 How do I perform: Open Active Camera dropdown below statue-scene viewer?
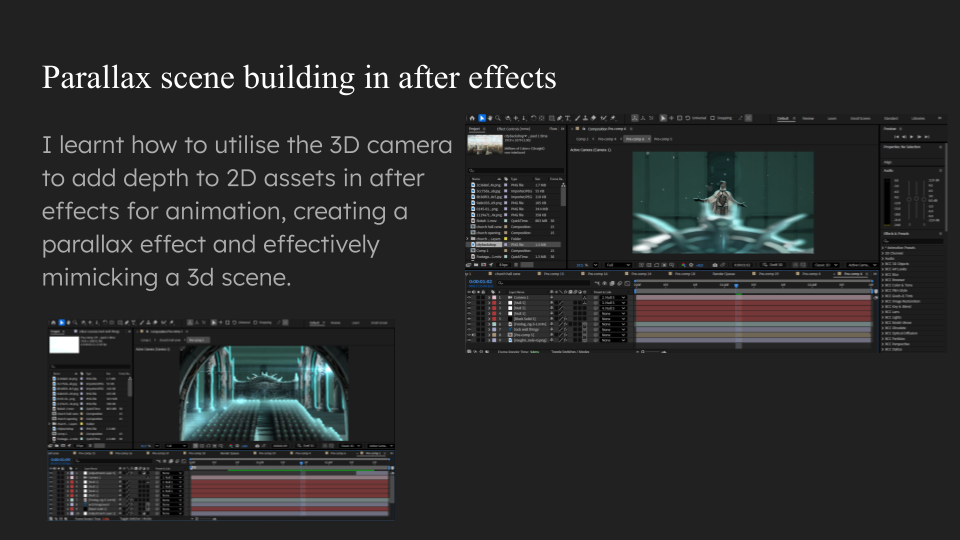862,265
